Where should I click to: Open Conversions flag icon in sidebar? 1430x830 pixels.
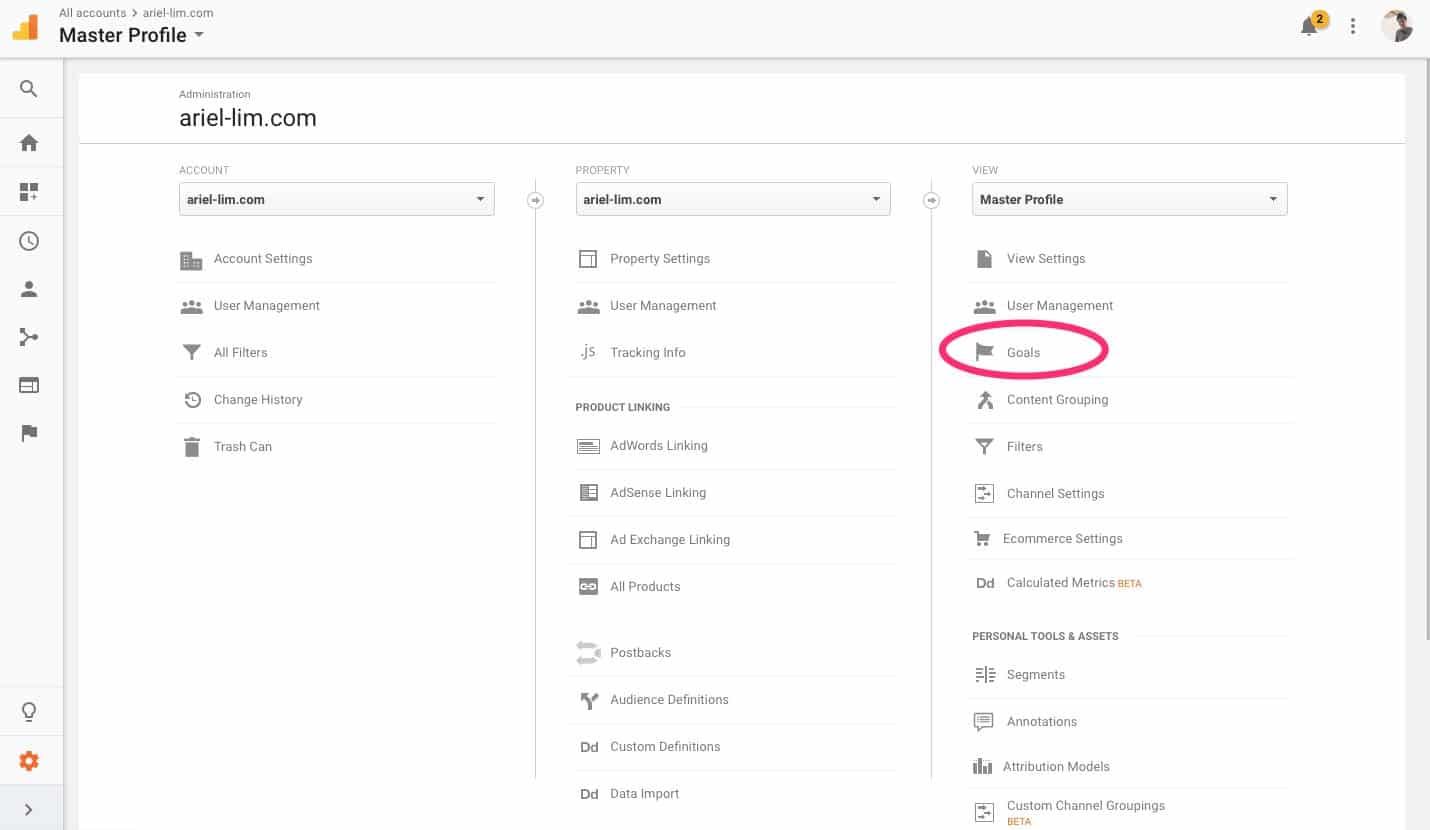(x=29, y=433)
